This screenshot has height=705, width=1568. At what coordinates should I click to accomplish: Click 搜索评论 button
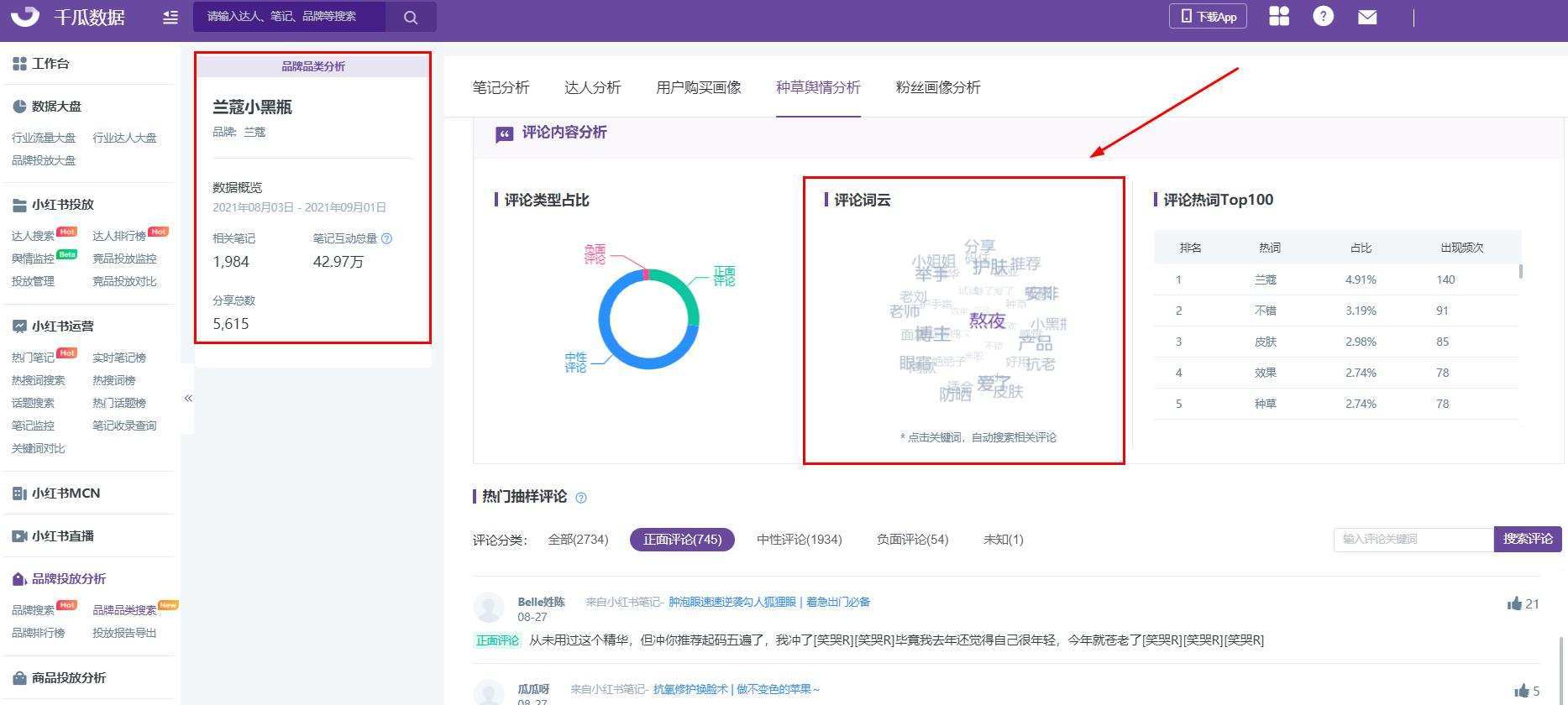[1528, 539]
